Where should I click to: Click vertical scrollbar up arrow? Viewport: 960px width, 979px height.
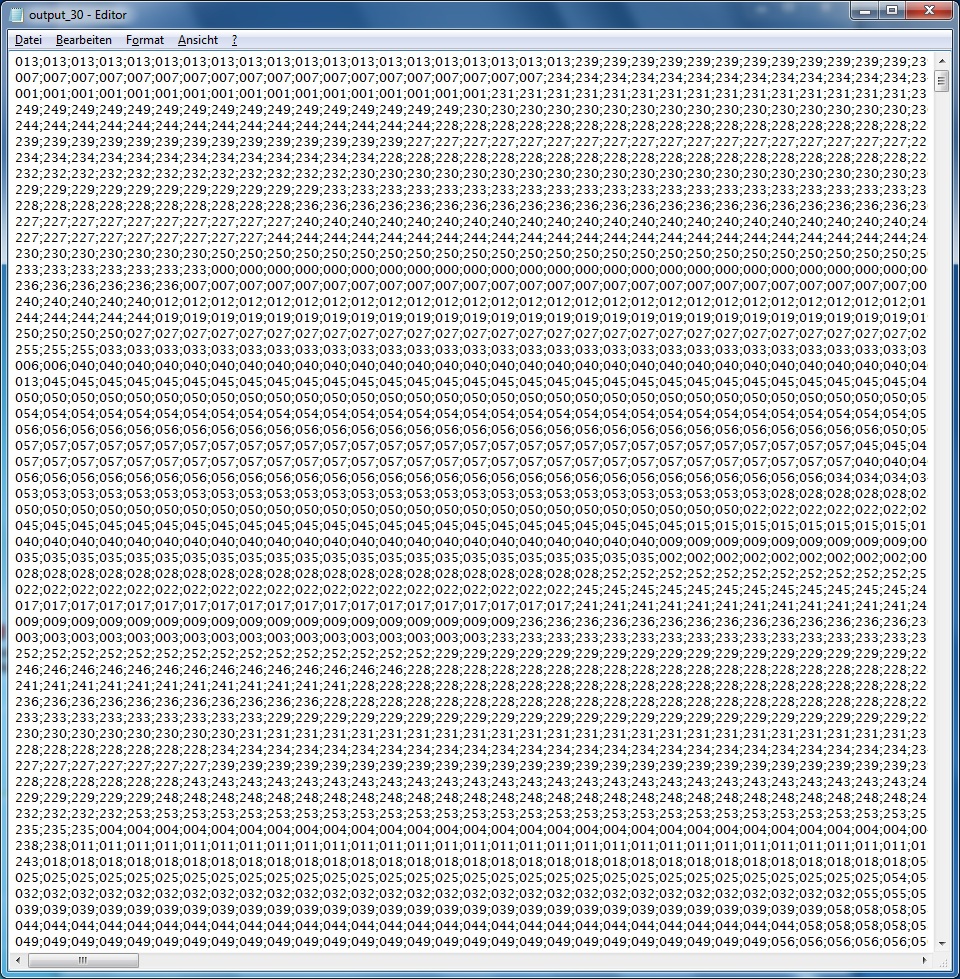tap(941, 62)
